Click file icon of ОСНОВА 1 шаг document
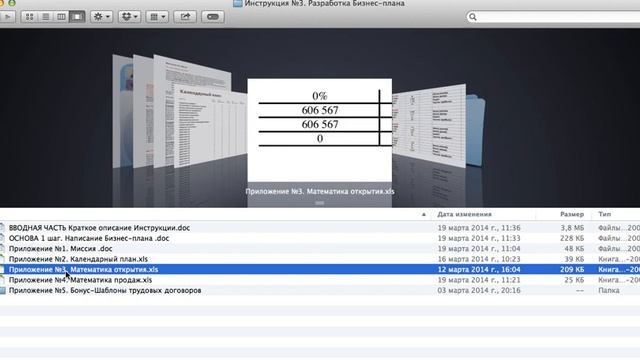Image resolution: width=640 pixels, height=360 pixels. 2,238
